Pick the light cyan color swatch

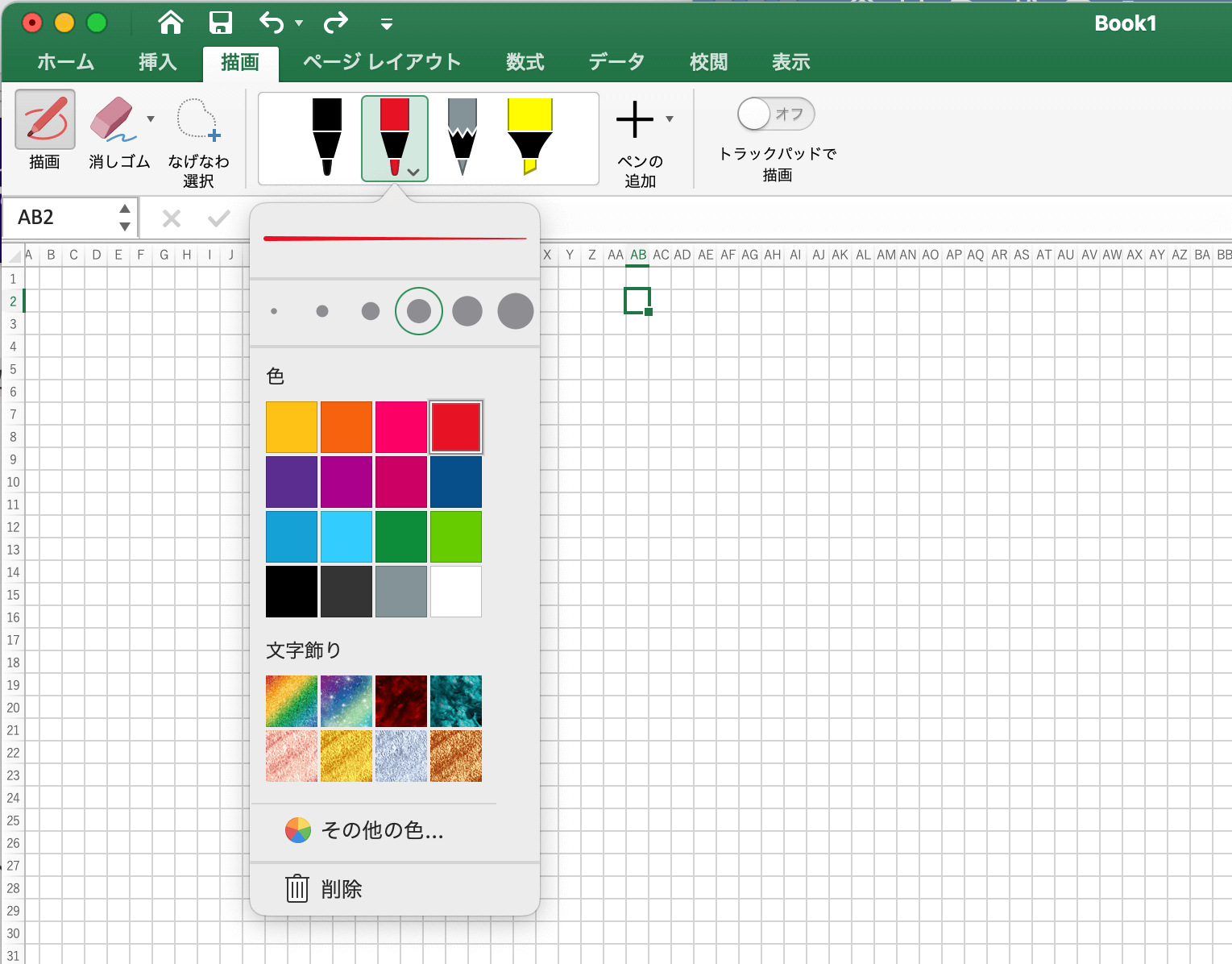(x=346, y=537)
